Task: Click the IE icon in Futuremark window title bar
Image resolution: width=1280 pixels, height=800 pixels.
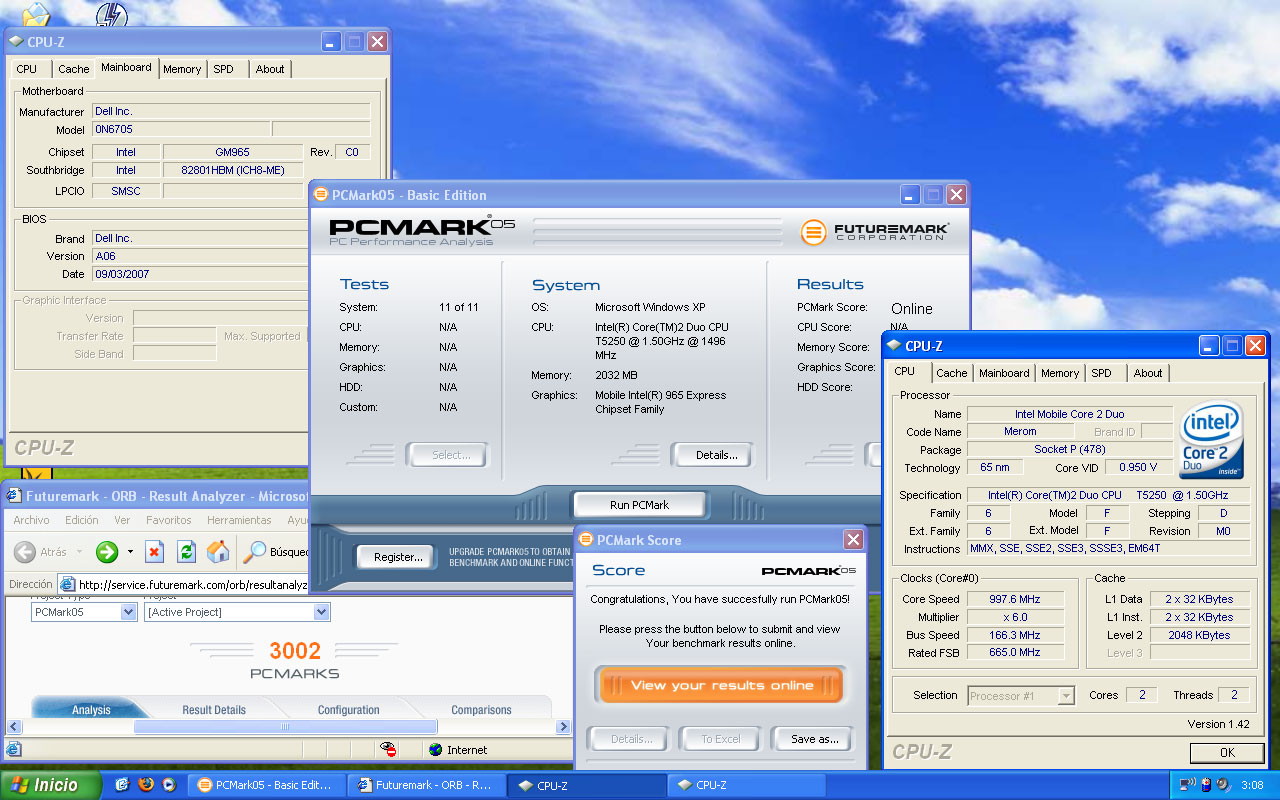Action: 14,496
